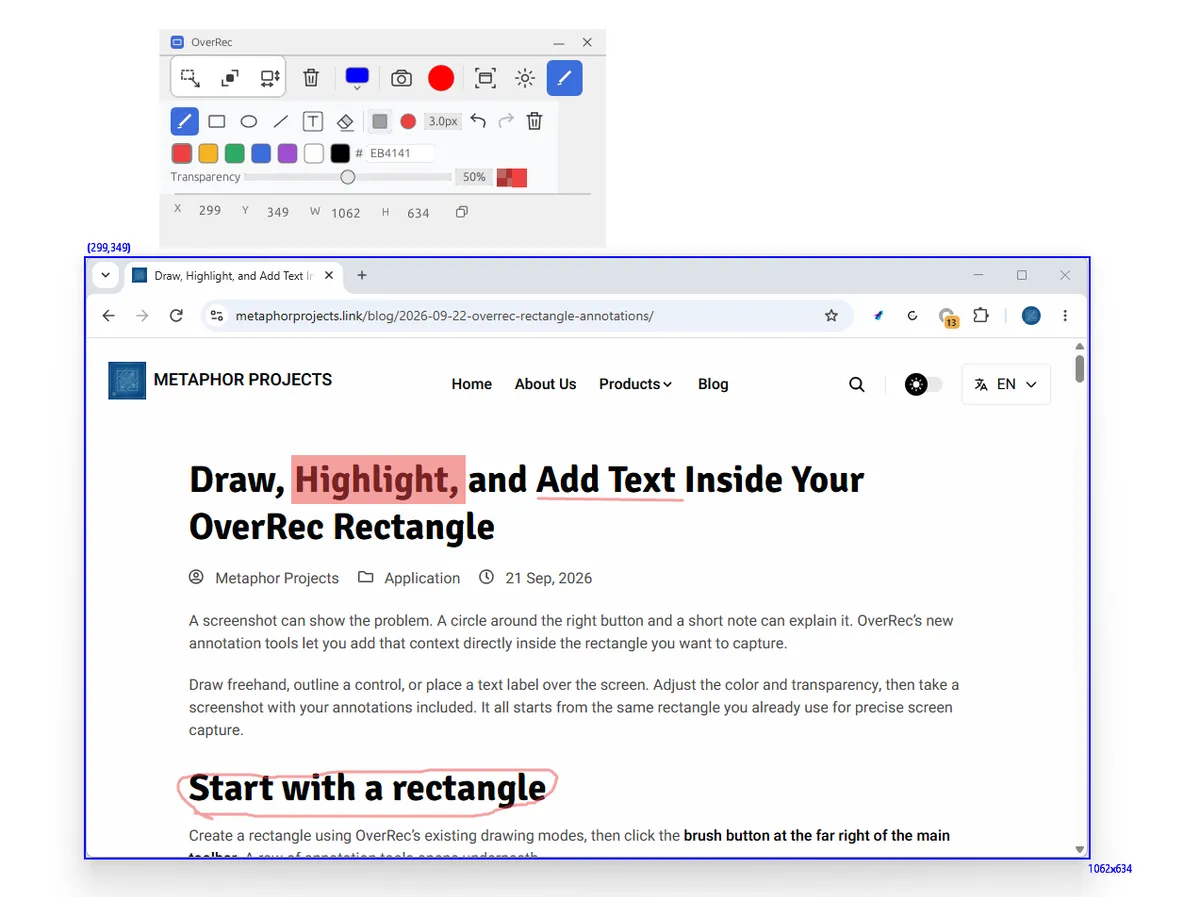Viewport: 1200px width, 897px height.
Task: Select the draw-rectangle selection mode in OverRec
Action: (190, 78)
